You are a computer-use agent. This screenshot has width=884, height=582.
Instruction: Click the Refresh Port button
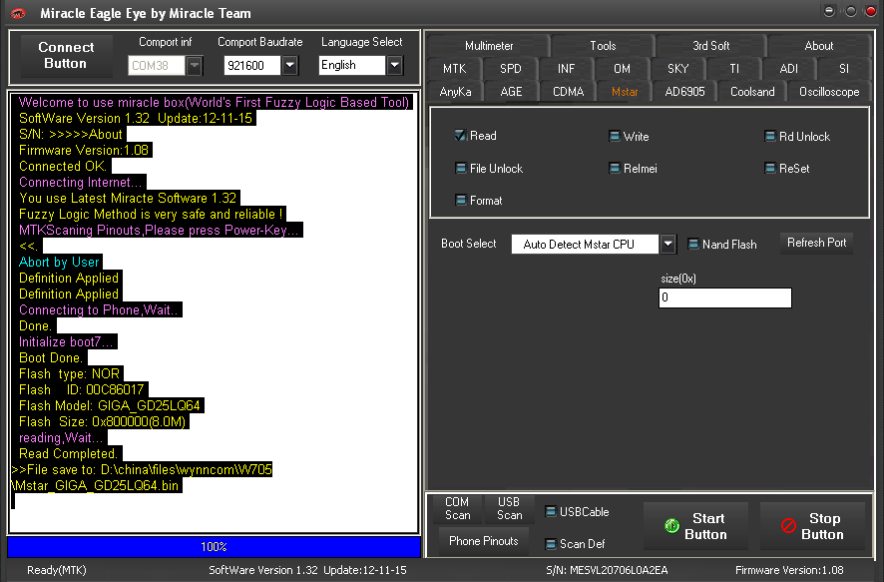coord(816,243)
